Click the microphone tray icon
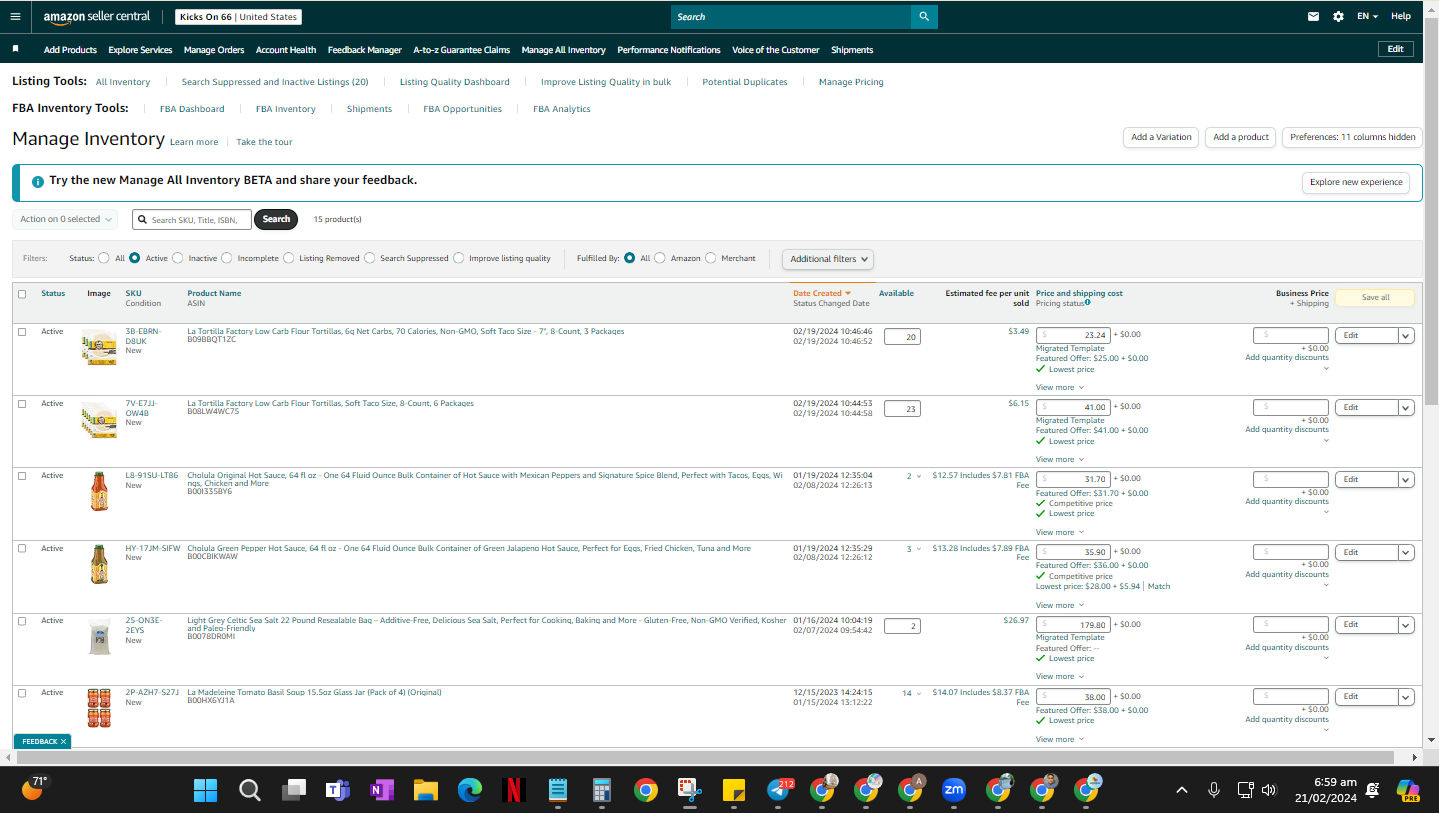This screenshot has height=813, width=1439. point(1214,790)
